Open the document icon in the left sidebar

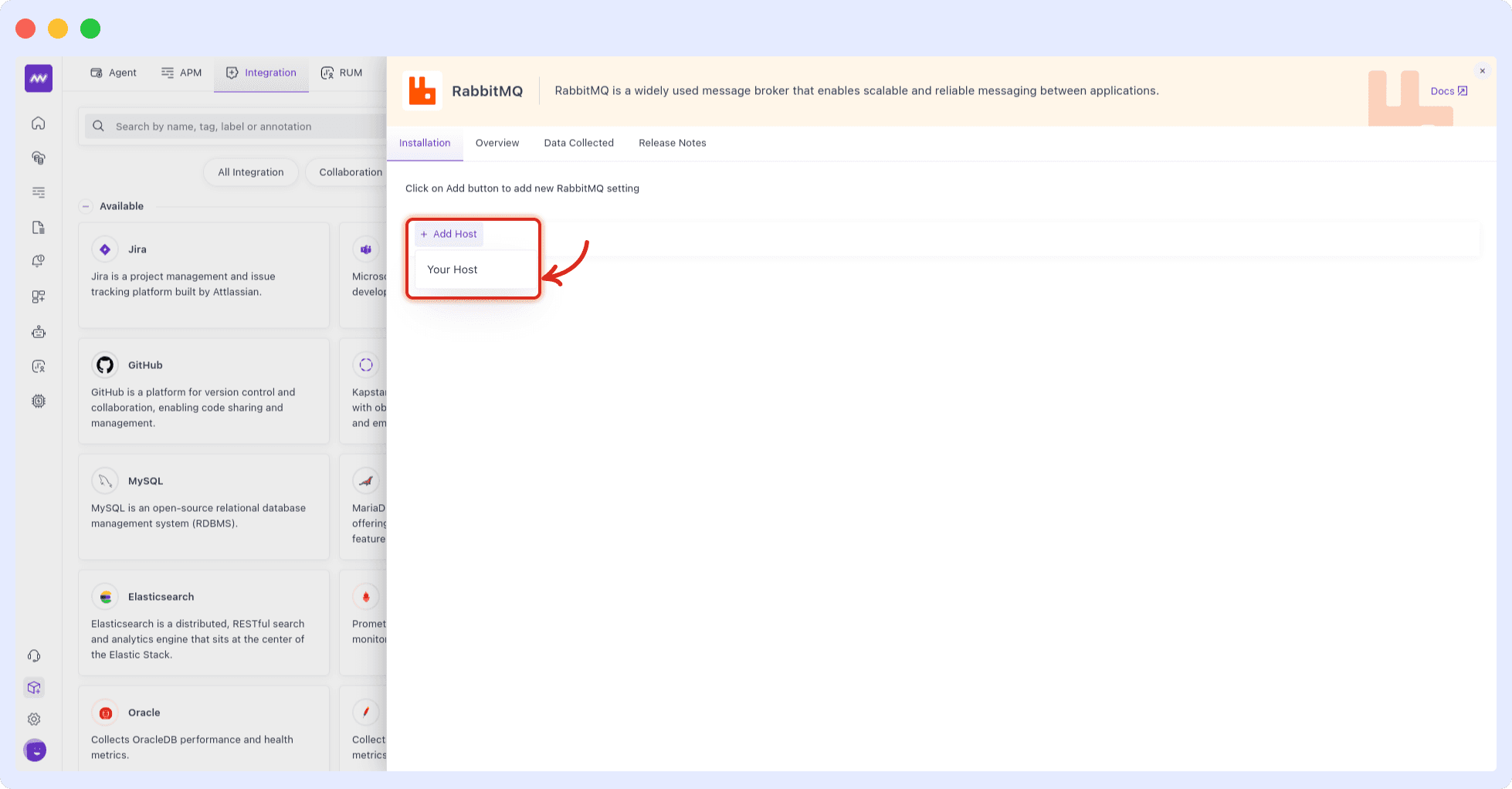click(x=38, y=227)
